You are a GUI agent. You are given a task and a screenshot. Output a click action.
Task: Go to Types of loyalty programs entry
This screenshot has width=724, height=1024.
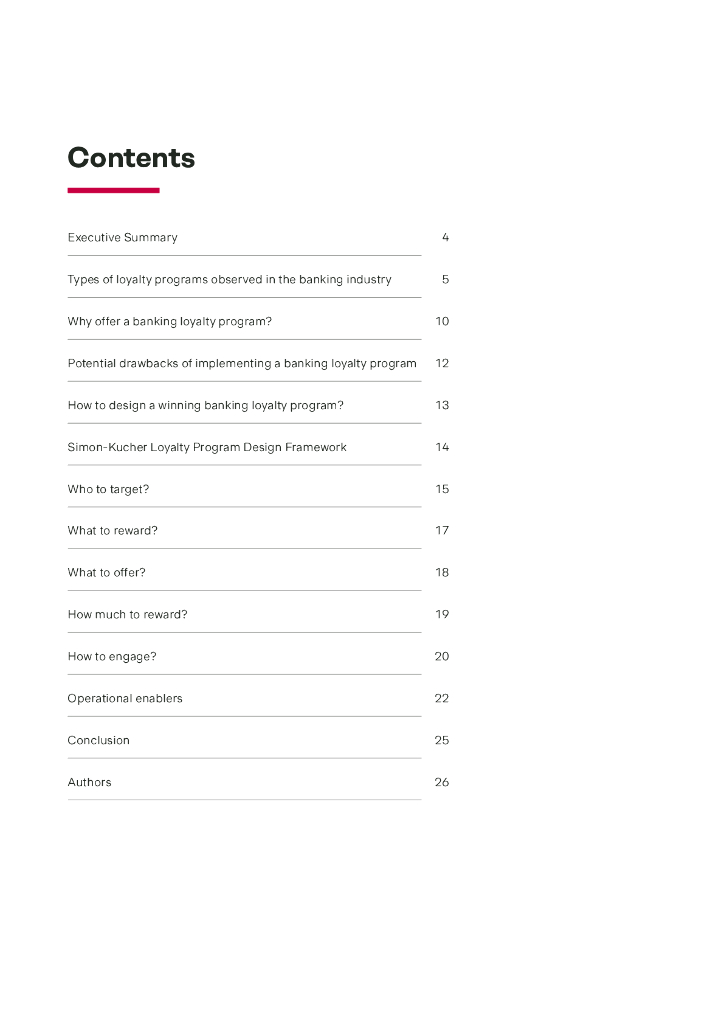point(229,280)
